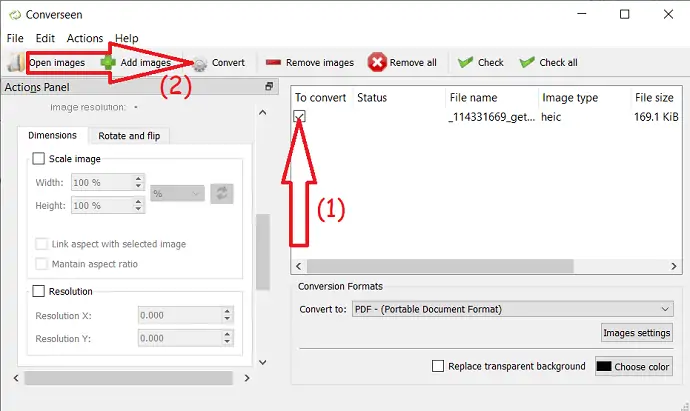Open the Actions menu

85,38
